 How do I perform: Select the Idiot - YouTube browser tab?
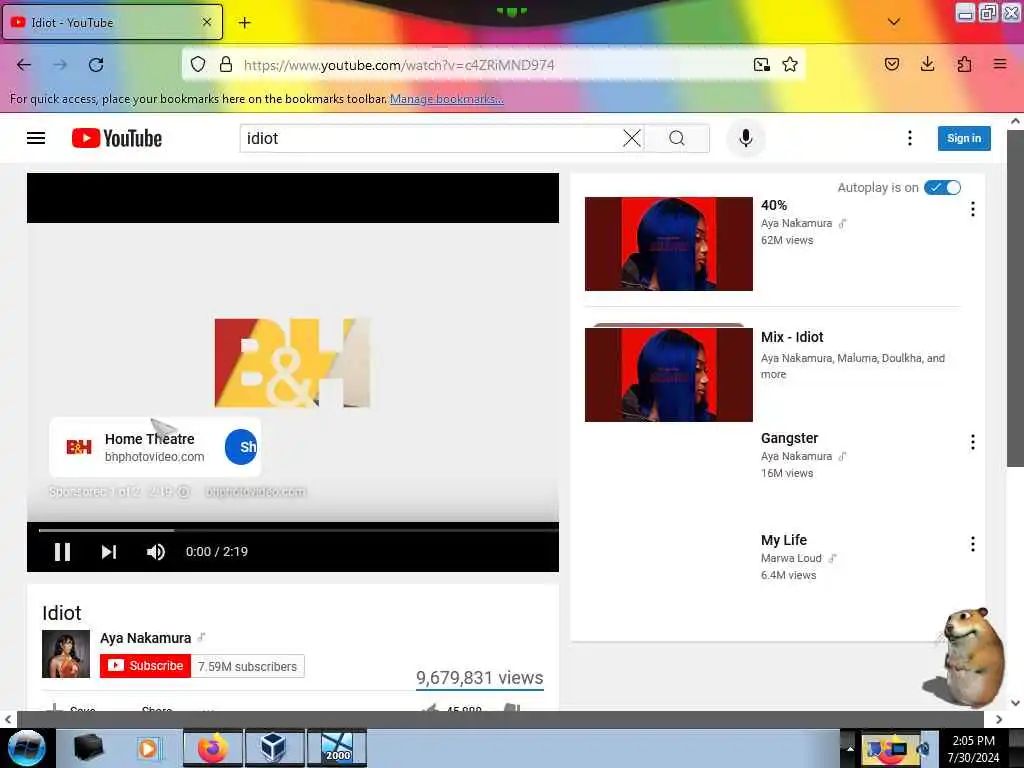[x=112, y=22]
